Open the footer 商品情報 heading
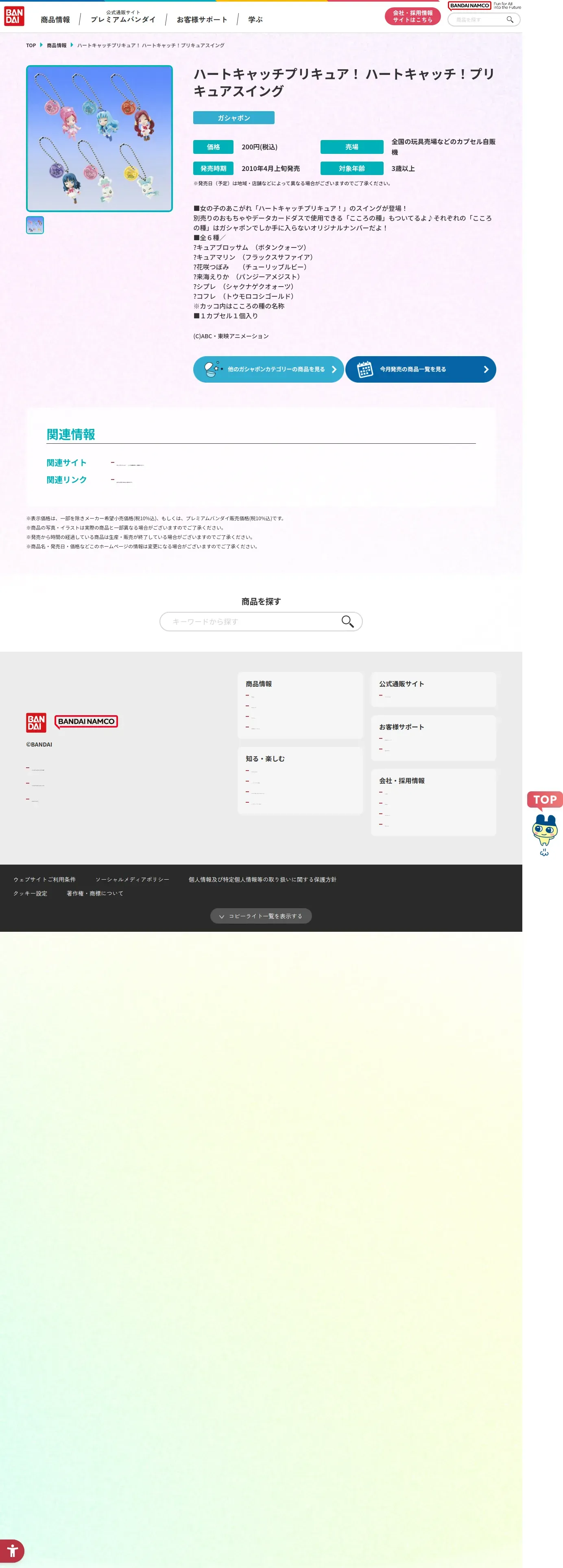This screenshot has height=1568, width=563. (259, 684)
